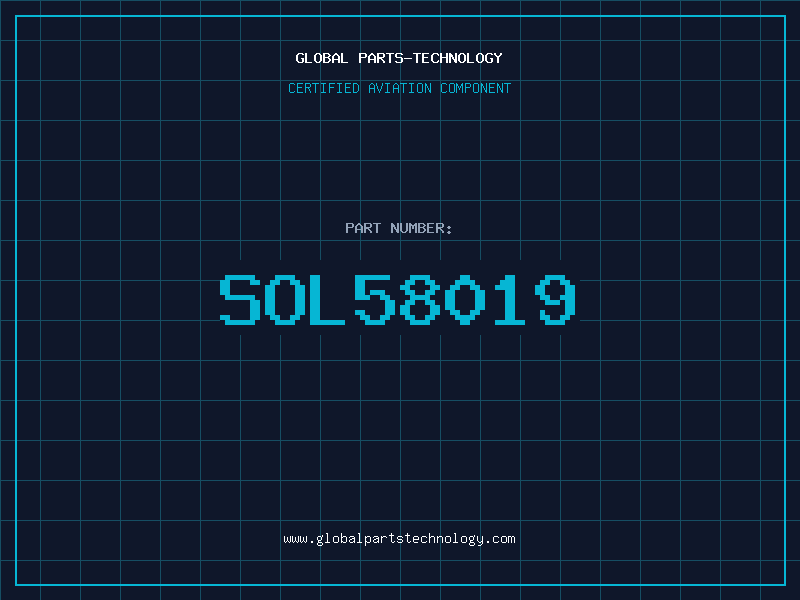The height and width of the screenshot is (600, 800).
Task: Select the word PARTS in the header title
Action: (381, 58)
